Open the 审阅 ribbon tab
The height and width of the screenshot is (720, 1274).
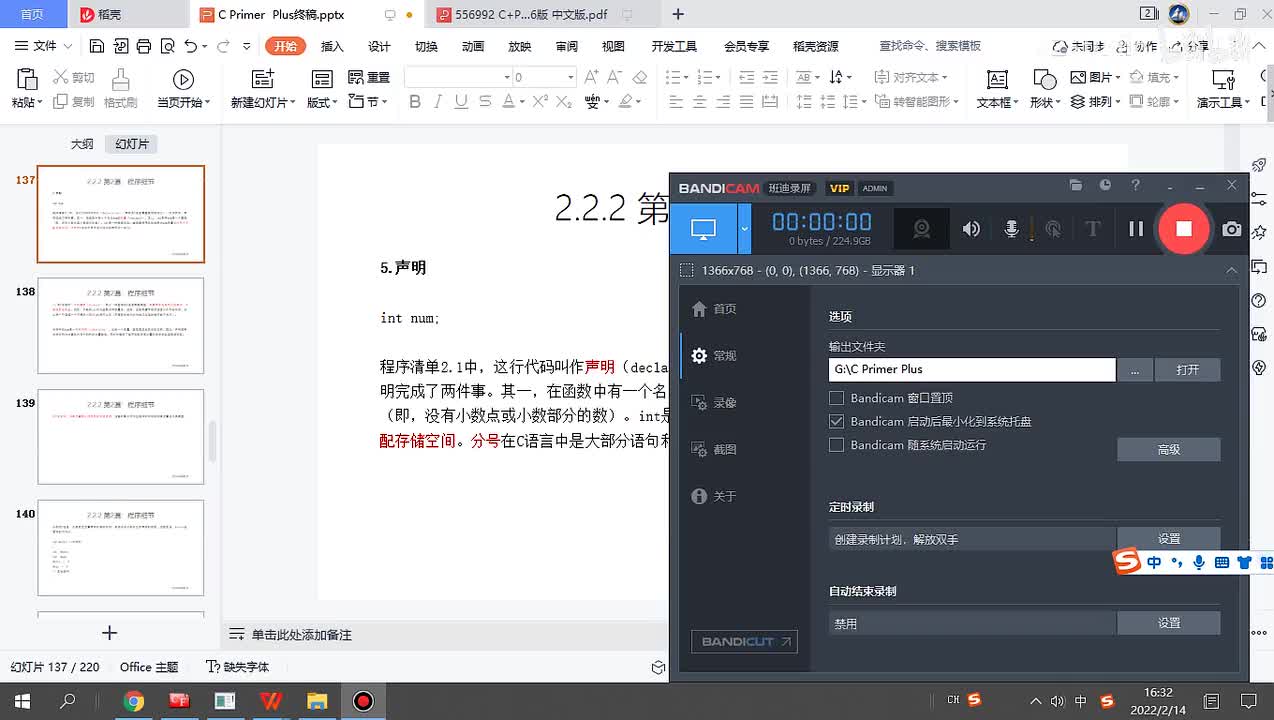[567, 46]
